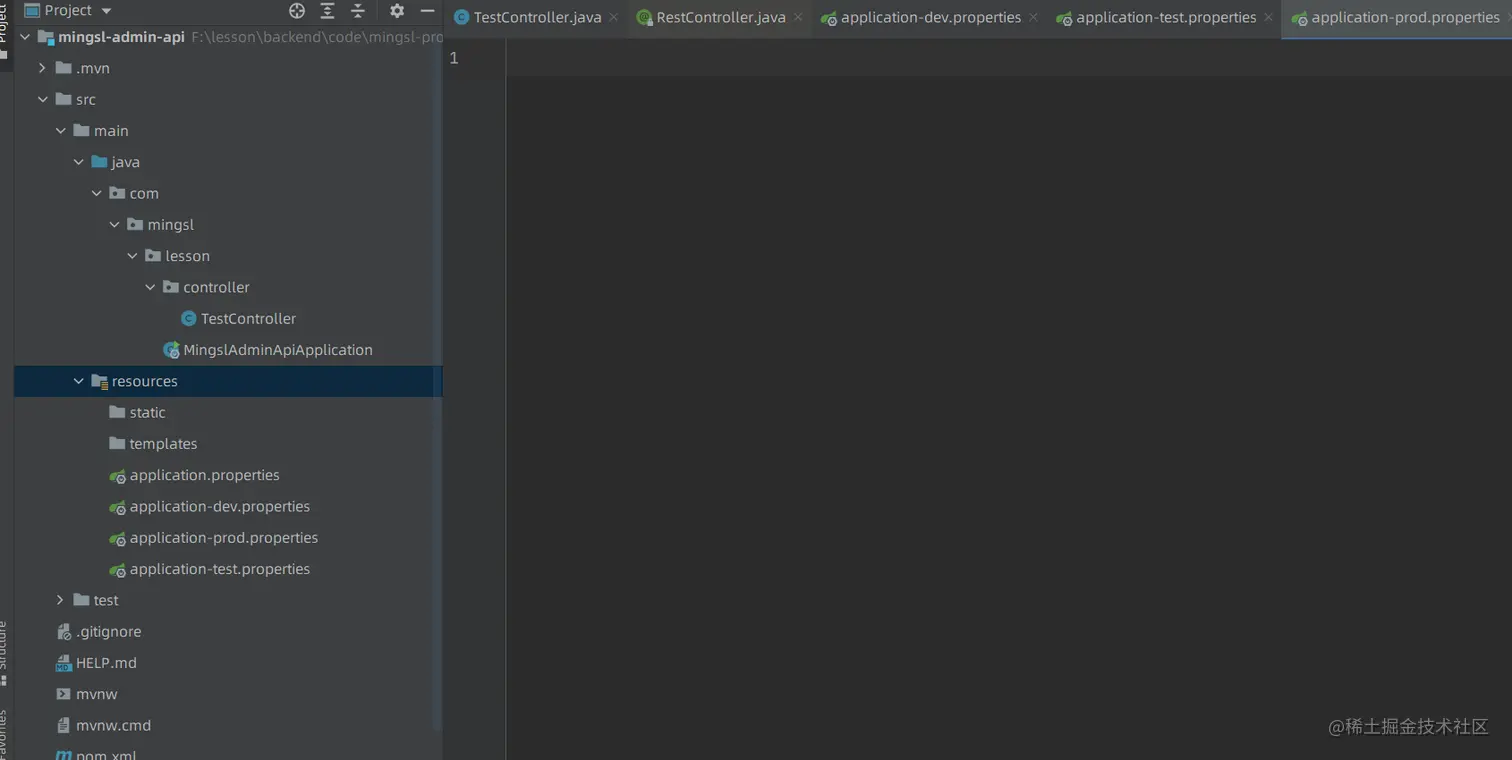The height and width of the screenshot is (760, 1512).
Task: Click the icon of application-prod.properties in tree
Action: [117, 538]
